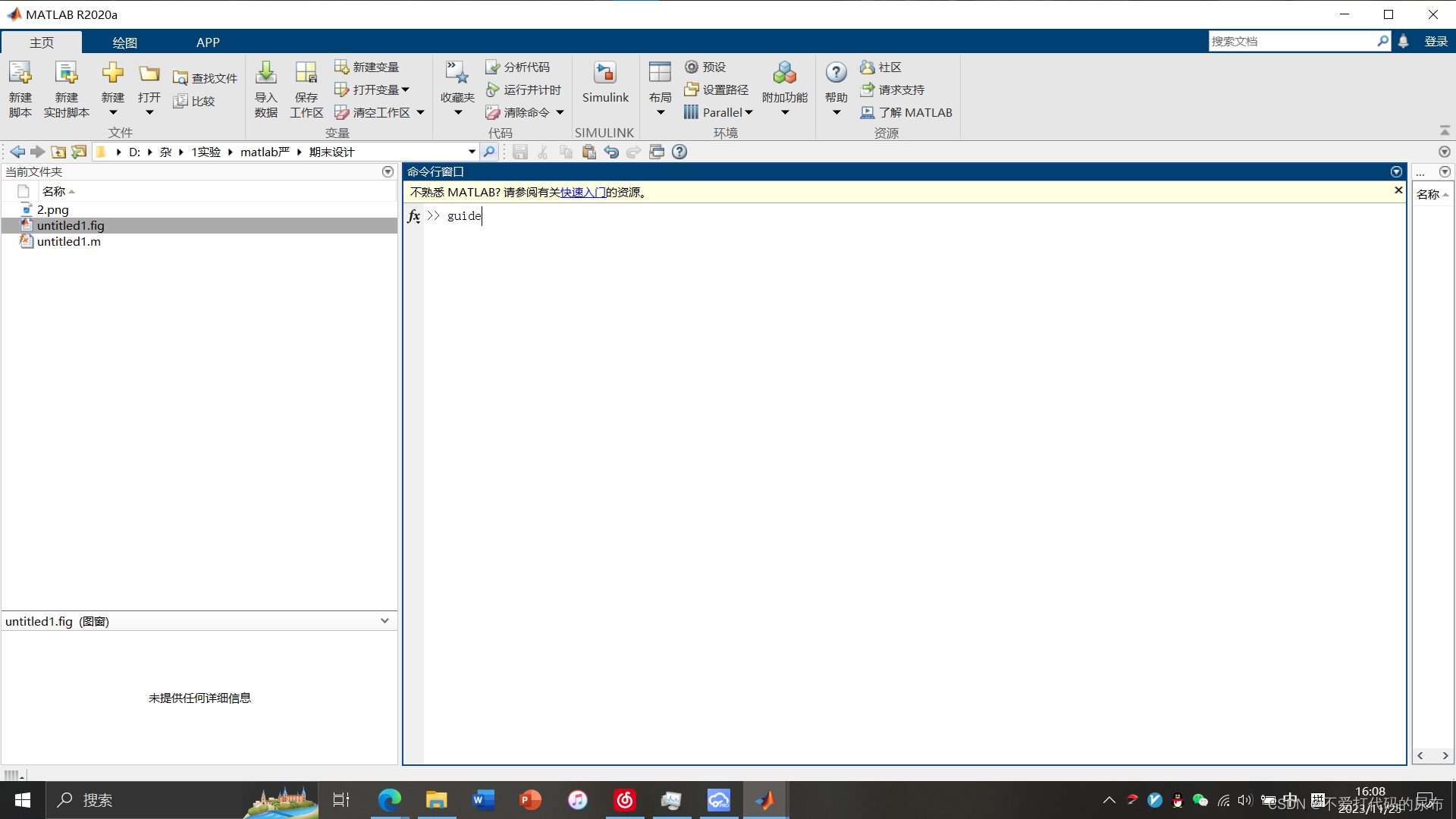
Task: Open Preferences (预设)
Action: (705, 67)
